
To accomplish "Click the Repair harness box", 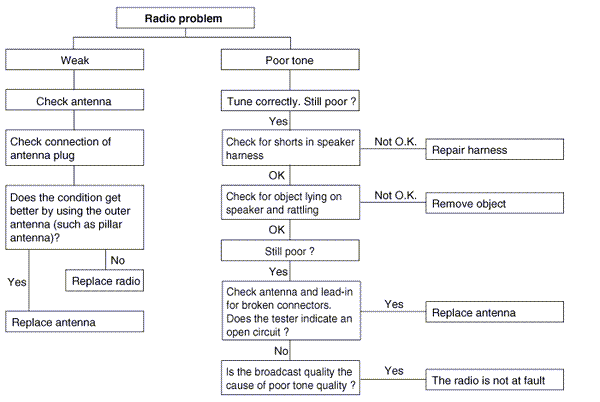I will tap(495, 151).
